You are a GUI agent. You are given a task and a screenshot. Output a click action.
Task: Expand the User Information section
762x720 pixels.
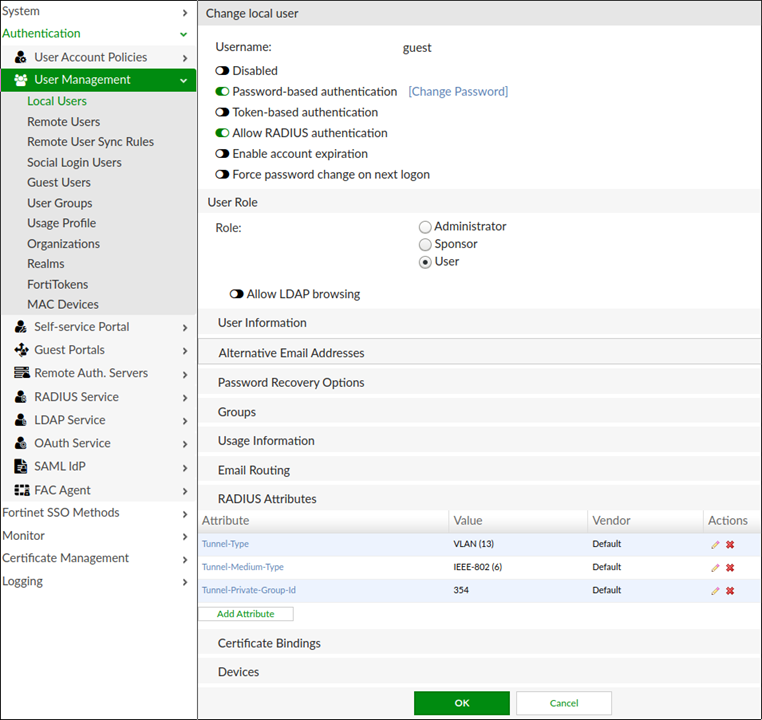point(262,323)
